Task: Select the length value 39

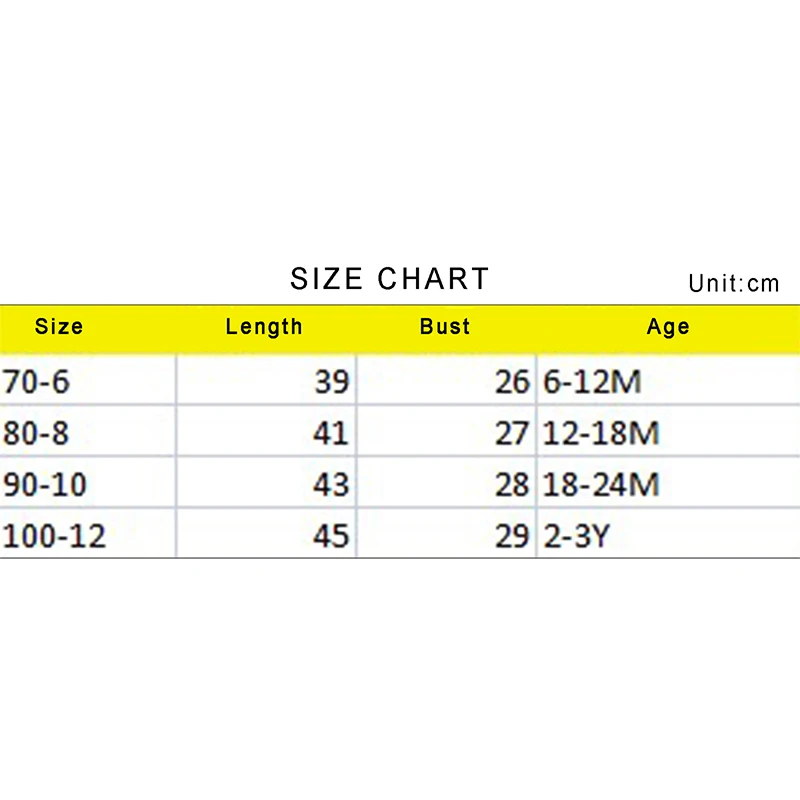Action: tap(331, 381)
